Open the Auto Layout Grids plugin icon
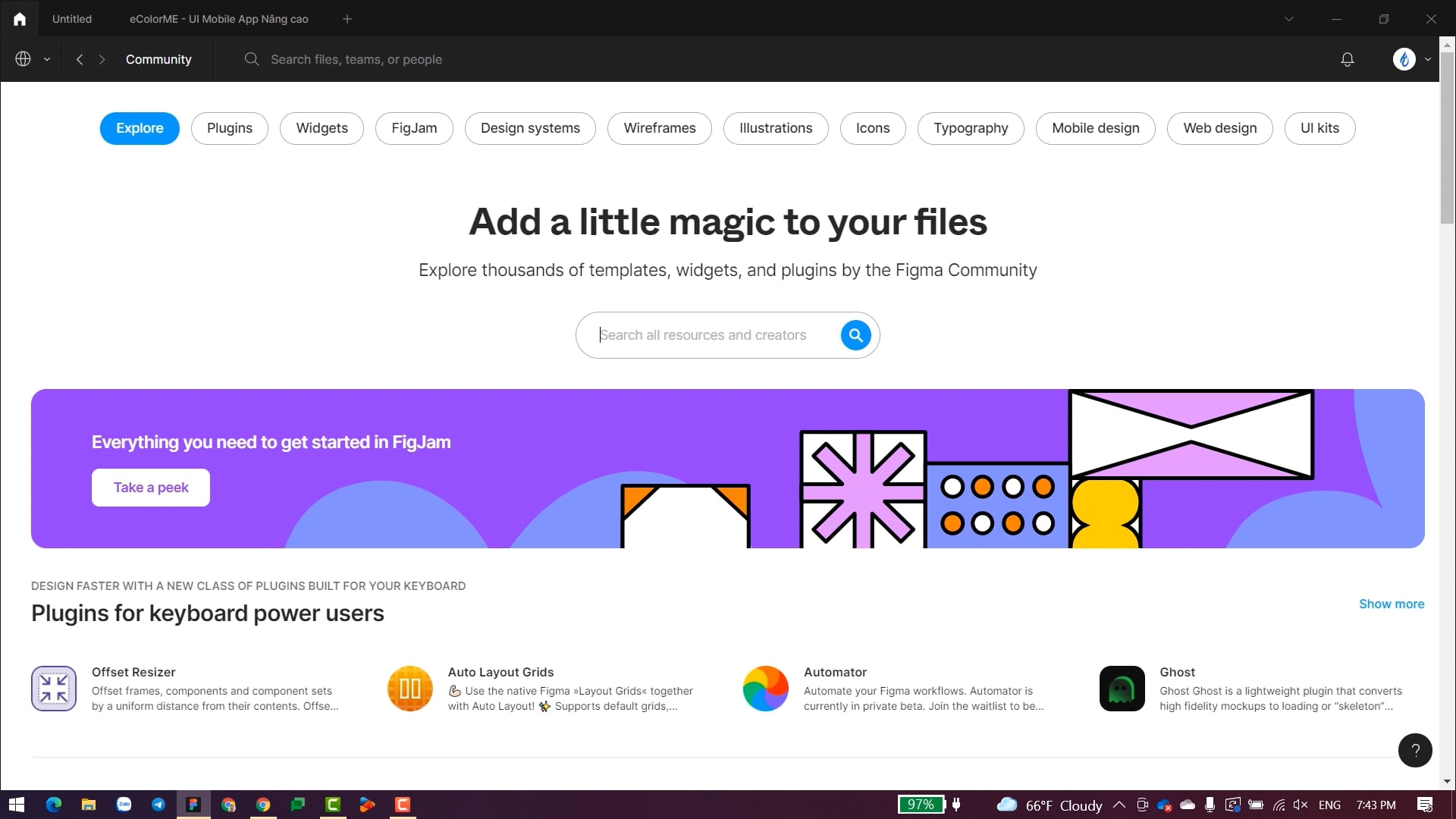Screen dimensions: 1456x819 [x=409, y=689]
